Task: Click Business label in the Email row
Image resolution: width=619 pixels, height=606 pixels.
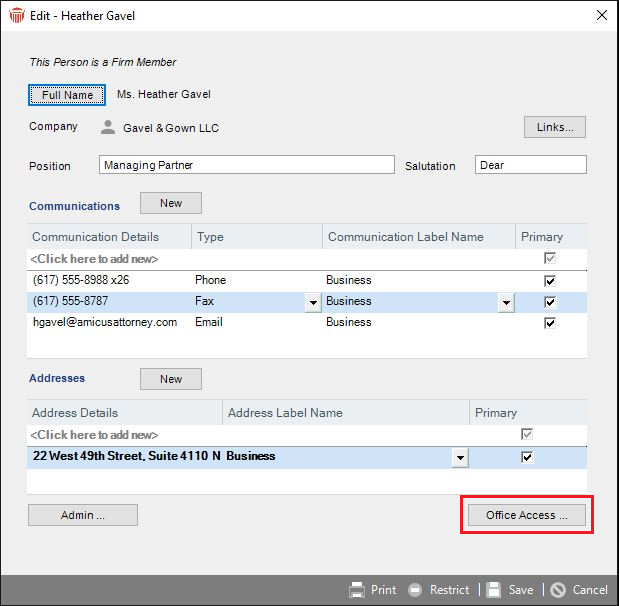Action: click(349, 322)
